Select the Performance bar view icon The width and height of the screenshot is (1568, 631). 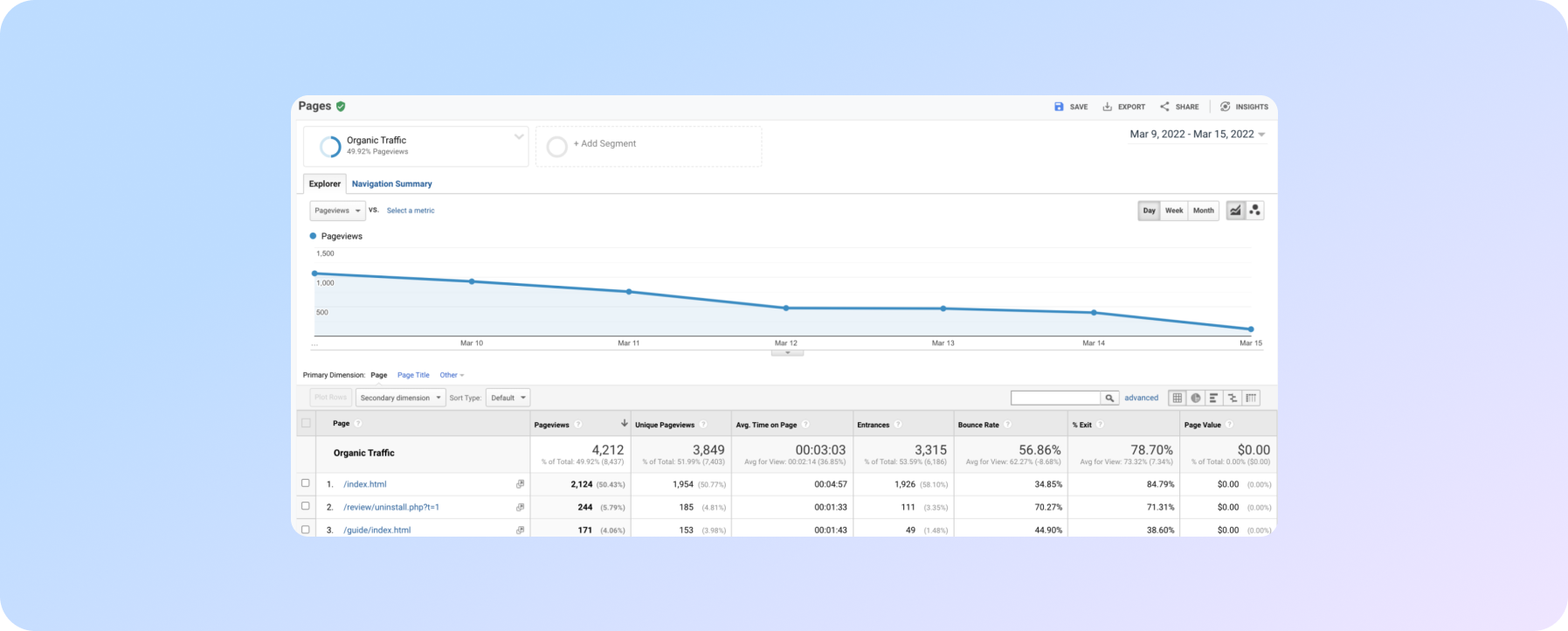click(x=1214, y=398)
